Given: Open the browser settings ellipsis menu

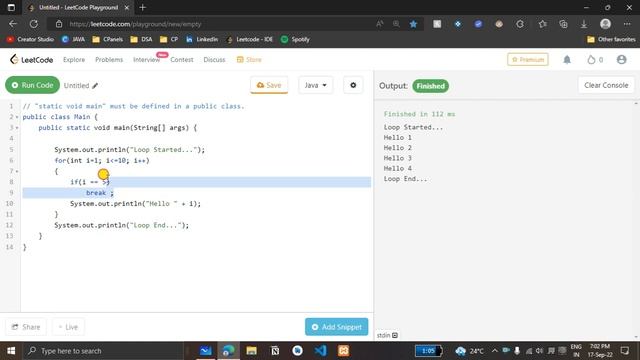Looking at the screenshot, I should tap(627, 24).
